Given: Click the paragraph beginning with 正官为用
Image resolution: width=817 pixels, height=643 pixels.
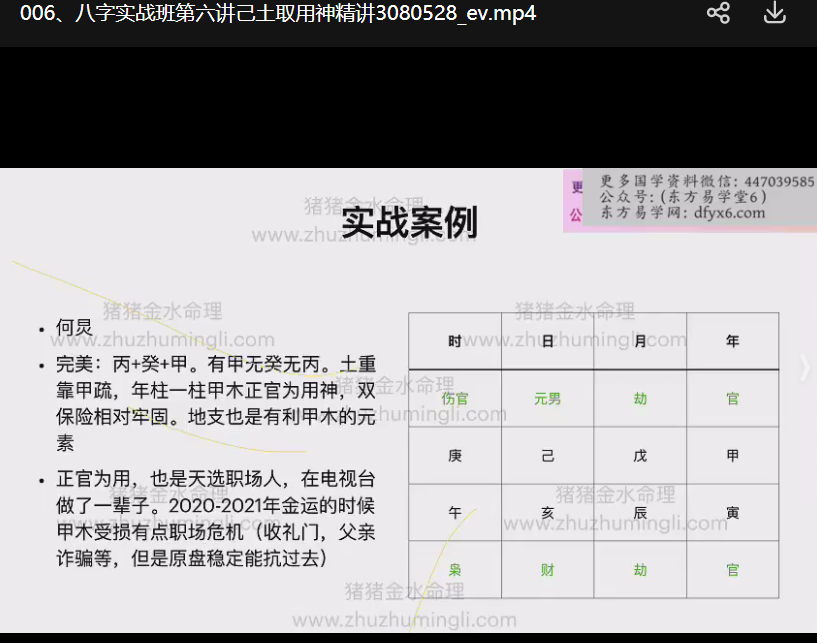Looking at the screenshot, I should point(215,518).
